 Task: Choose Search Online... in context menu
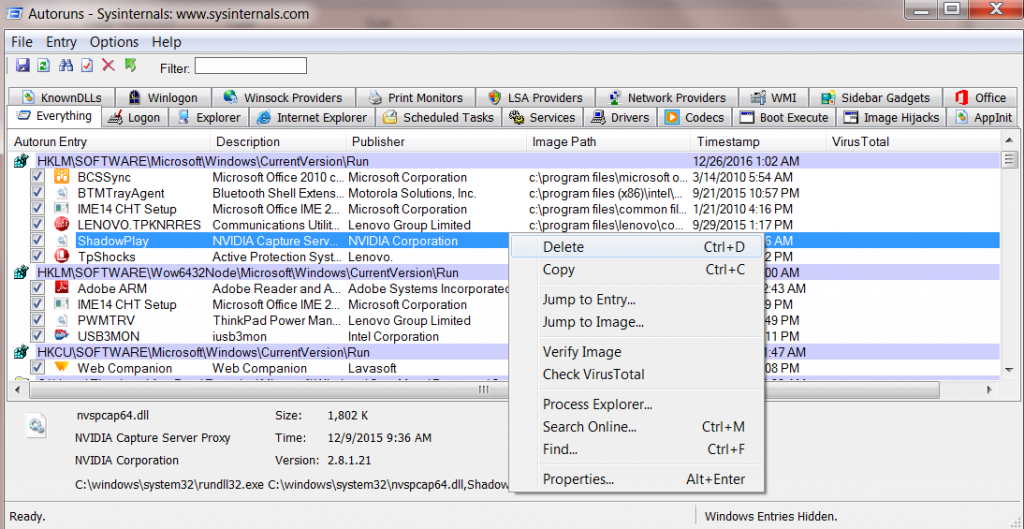click(x=637, y=427)
